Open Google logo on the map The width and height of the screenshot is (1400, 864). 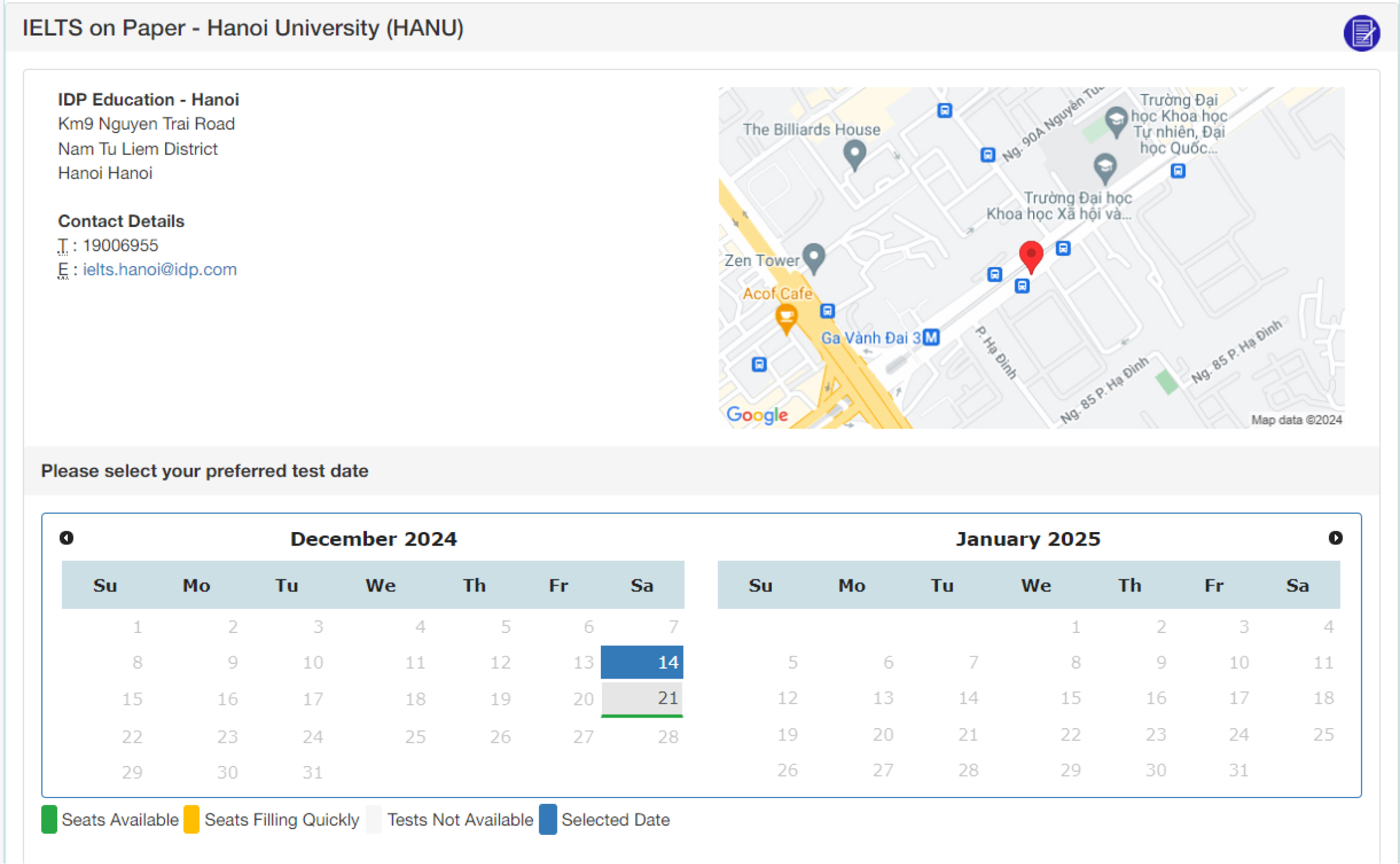click(x=757, y=415)
